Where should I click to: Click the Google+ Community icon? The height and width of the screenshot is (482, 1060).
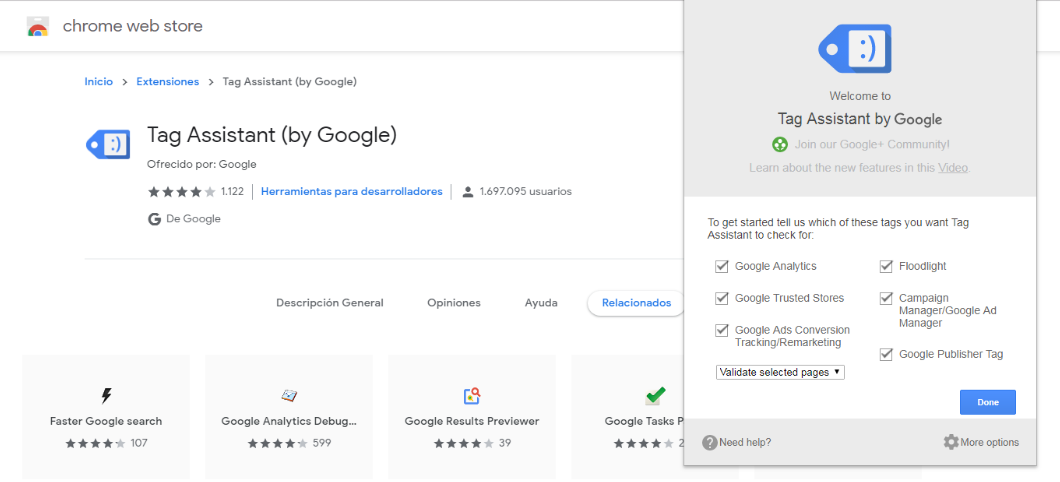tap(780, 144)
